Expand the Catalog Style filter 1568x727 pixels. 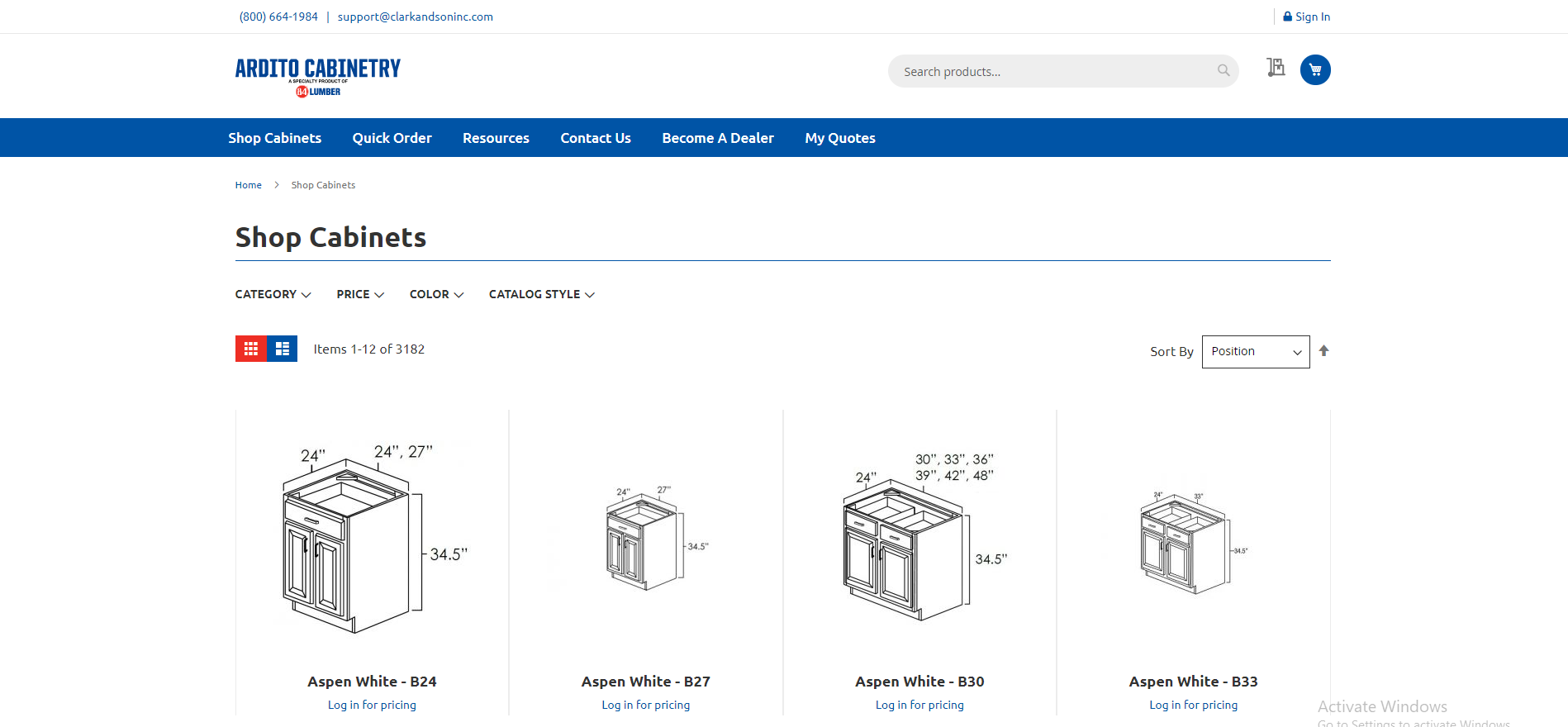[541, 294]
